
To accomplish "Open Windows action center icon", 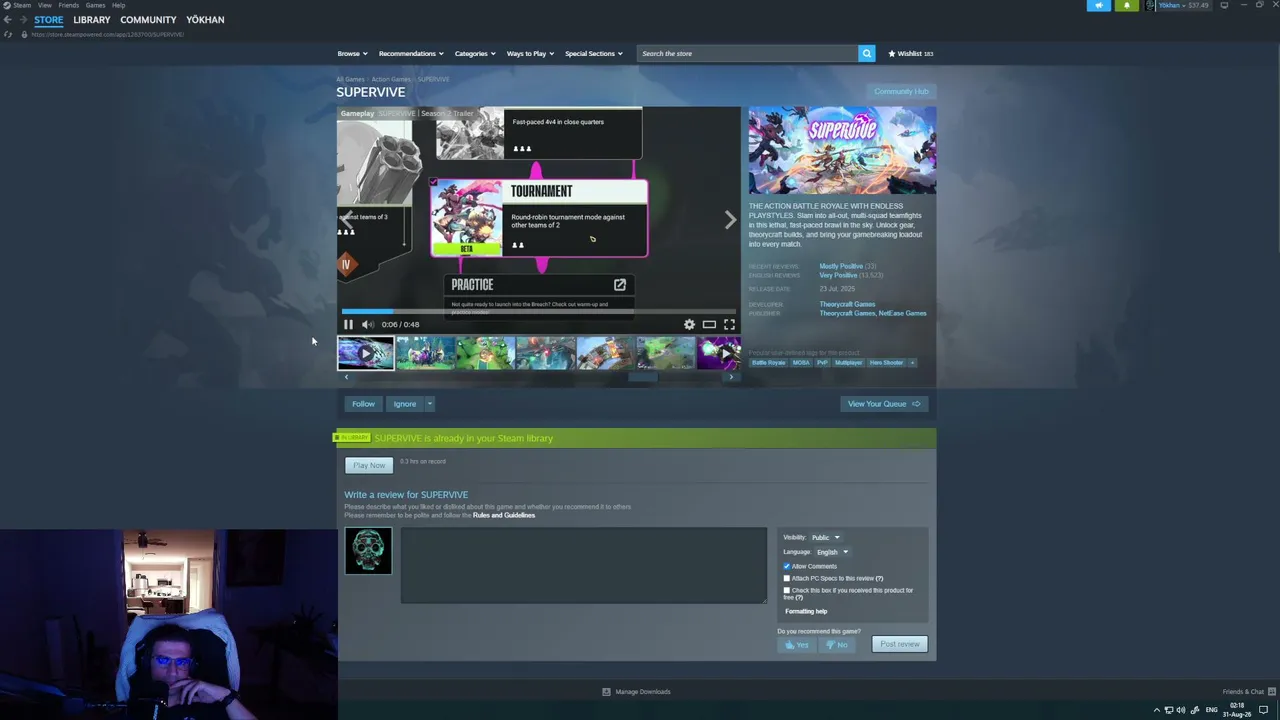I will coord(1264,710).
